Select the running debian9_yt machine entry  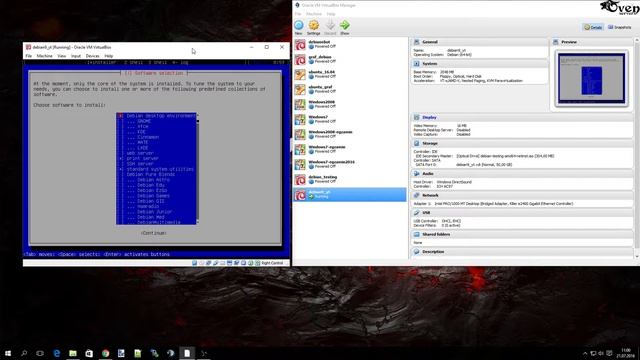pyautogui.click(x=350, y=195)
